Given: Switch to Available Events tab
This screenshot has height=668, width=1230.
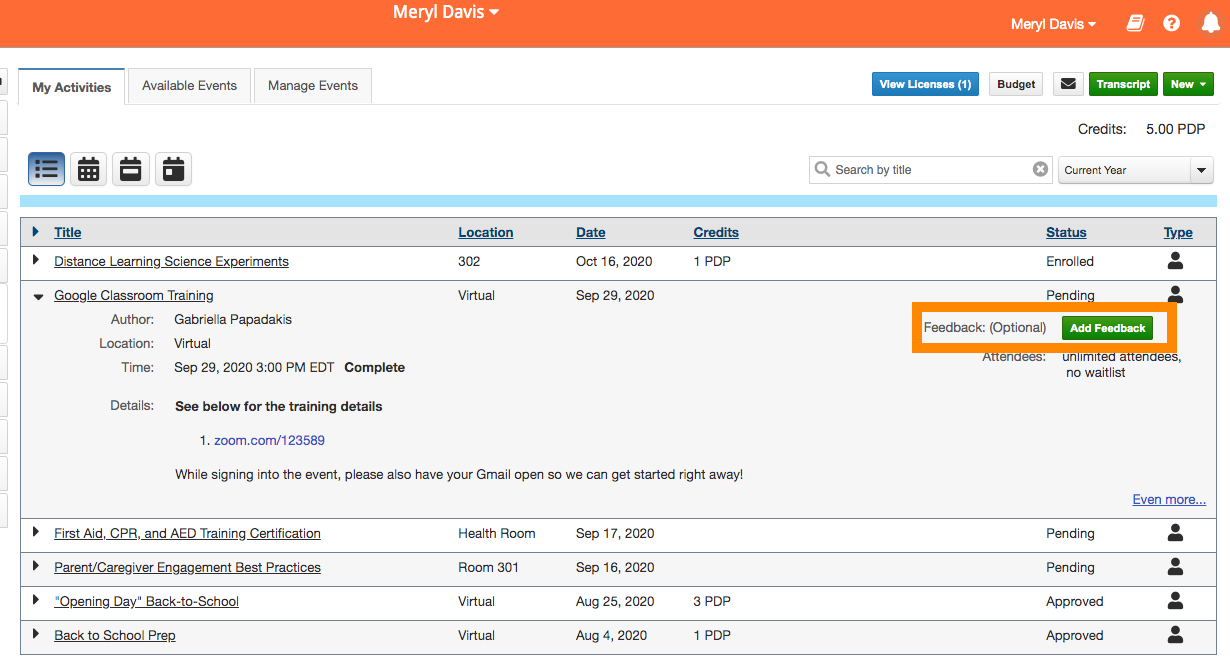Looking at the screenshot, I should 189,86.
